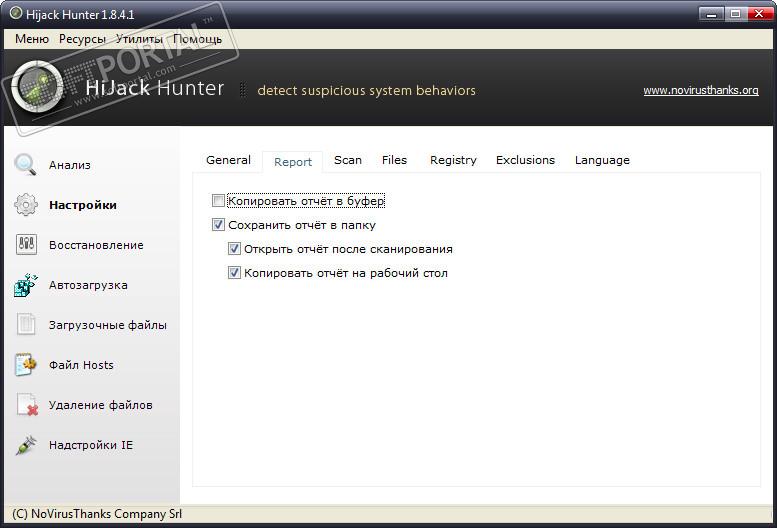Open the Файл Hosts section
This screenshot has height=528, width=777.
coord(81,365)
